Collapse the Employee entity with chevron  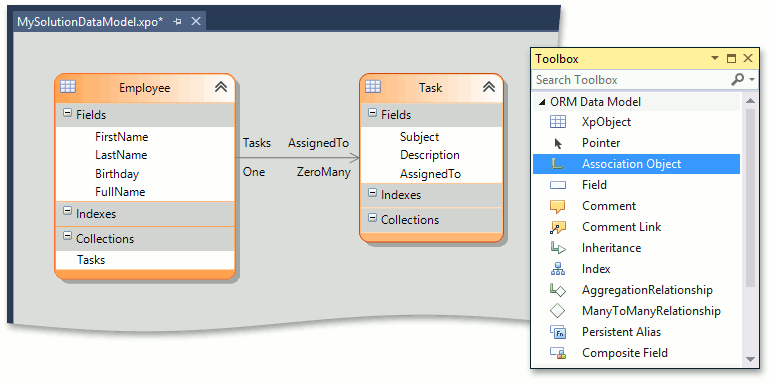click(x=221, y=87)
